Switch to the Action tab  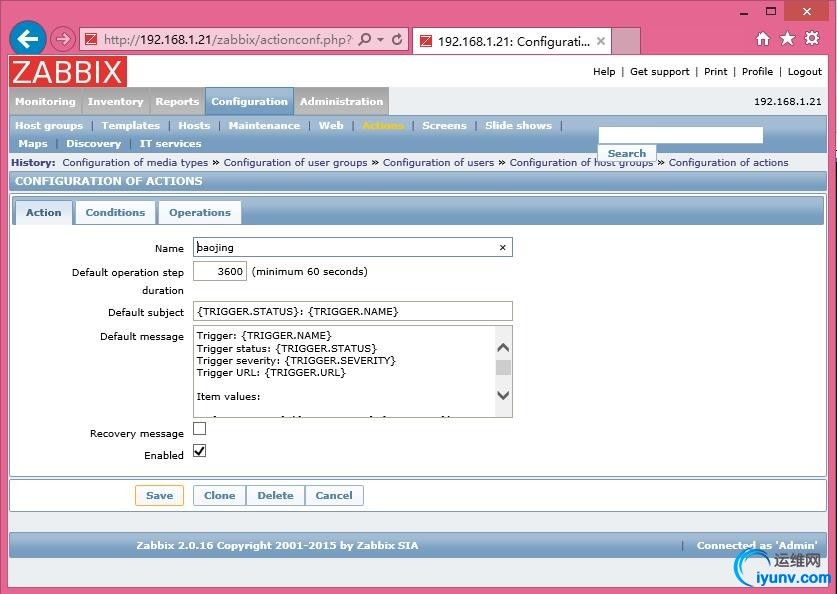[43, 212]
